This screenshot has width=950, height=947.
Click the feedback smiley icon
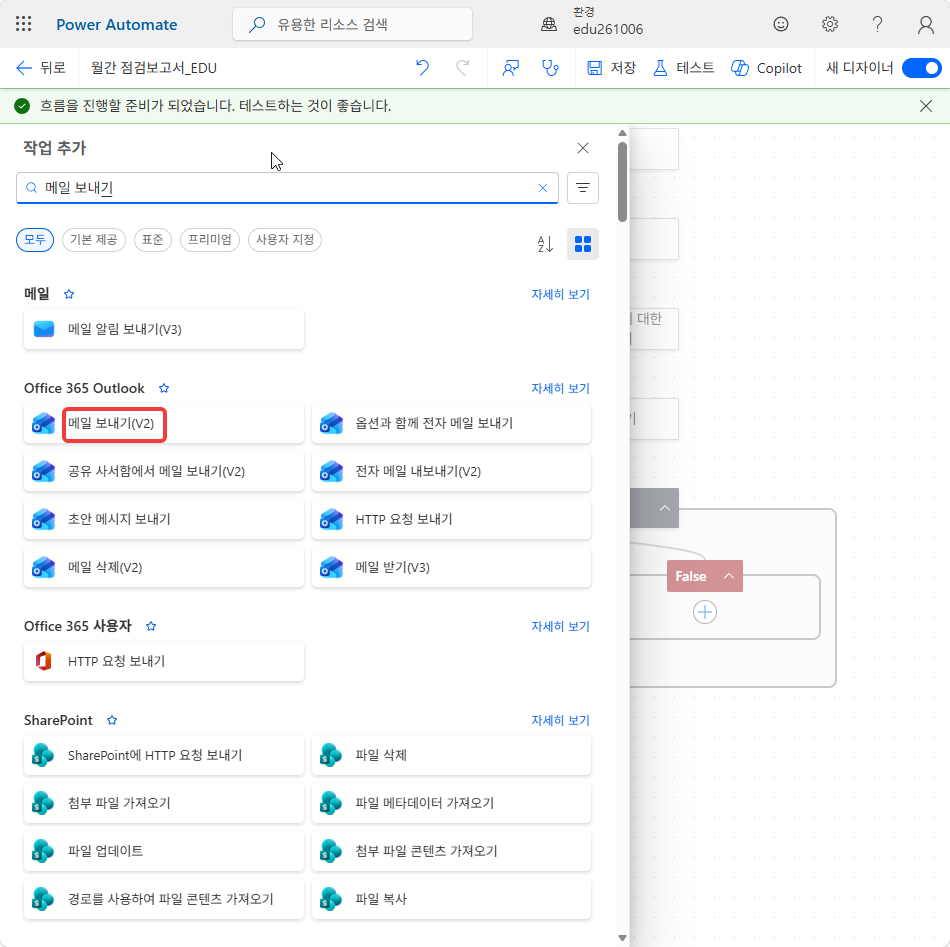pyautogui.click(x=781, y=24)
